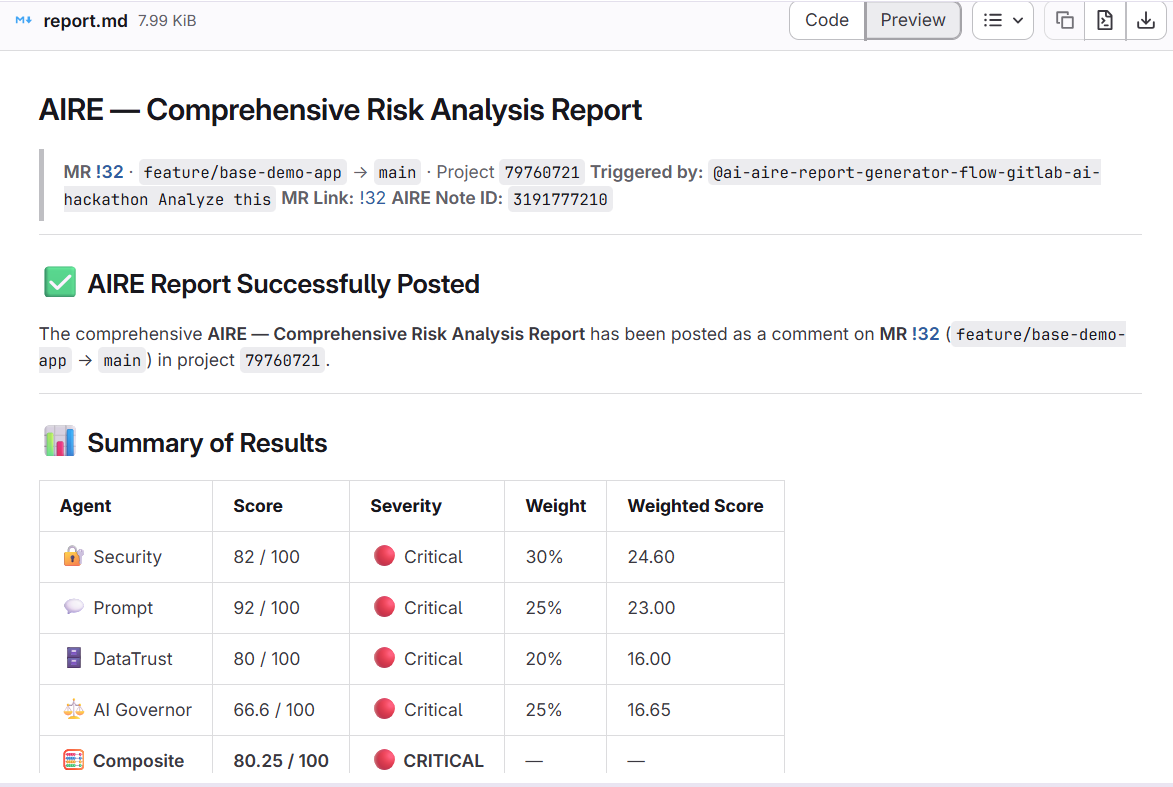Switch to the Preview tab
The image size is (1173, 787).
pyautogui.click(x=912, y=20)
